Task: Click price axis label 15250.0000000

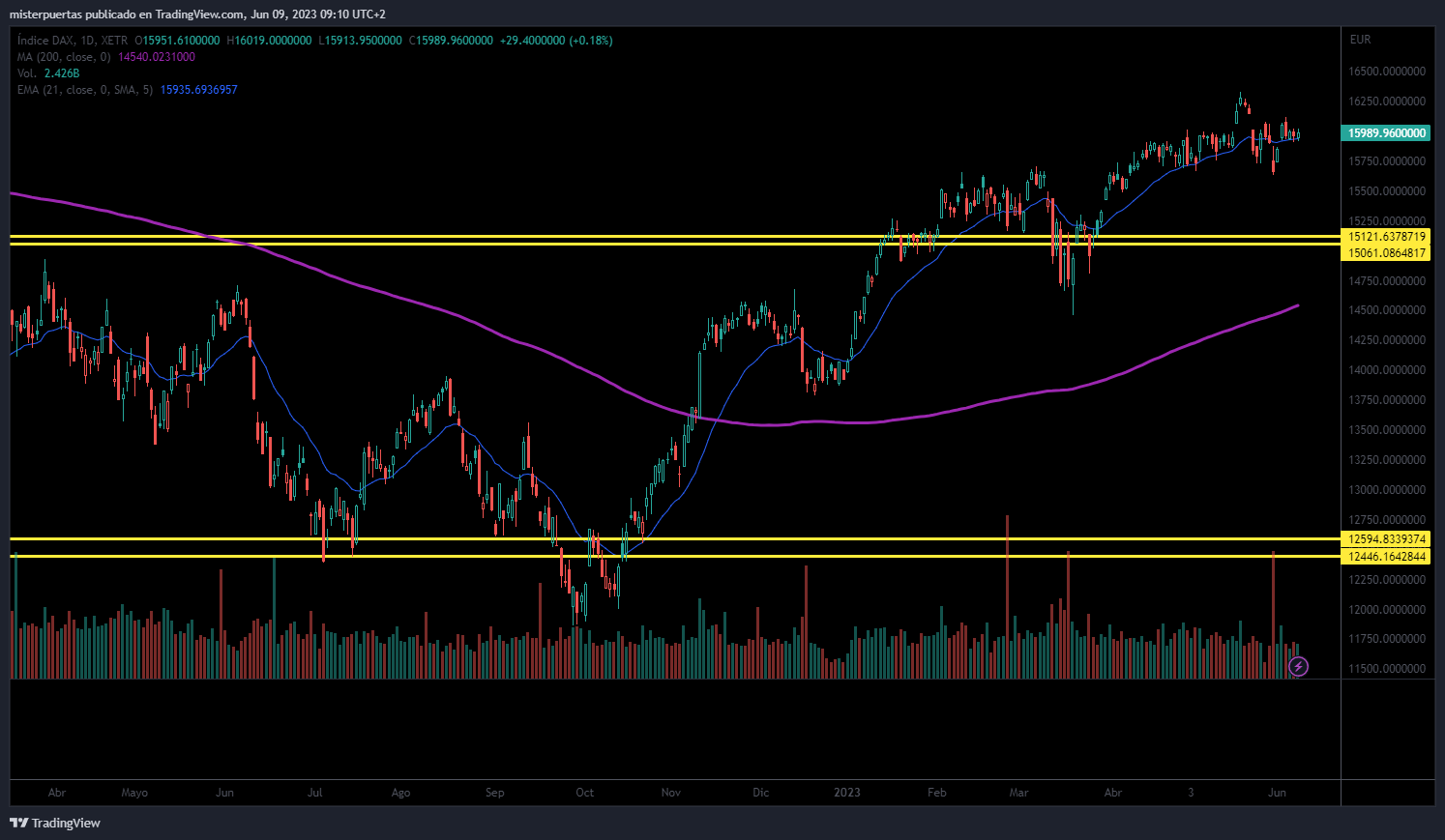Action: click(x=1387, y=221)
